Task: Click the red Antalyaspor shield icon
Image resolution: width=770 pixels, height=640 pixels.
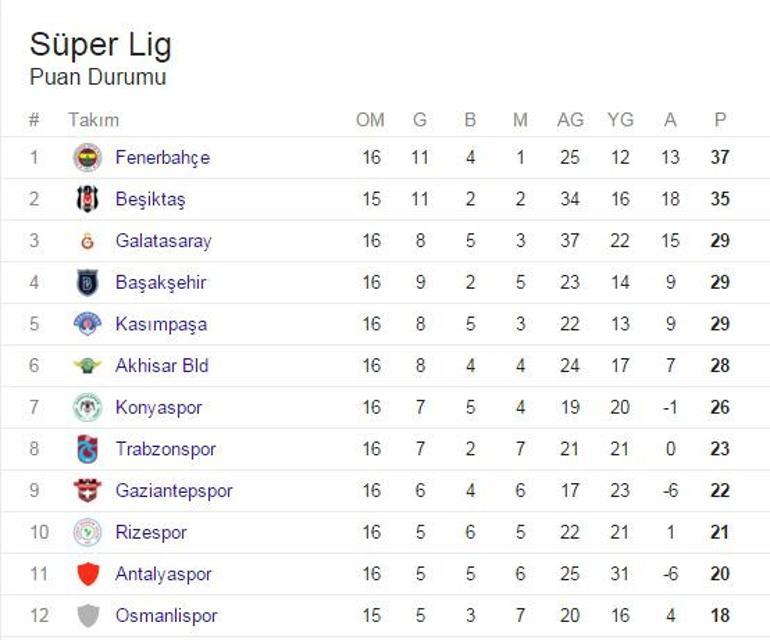Action: pos(88,574)
